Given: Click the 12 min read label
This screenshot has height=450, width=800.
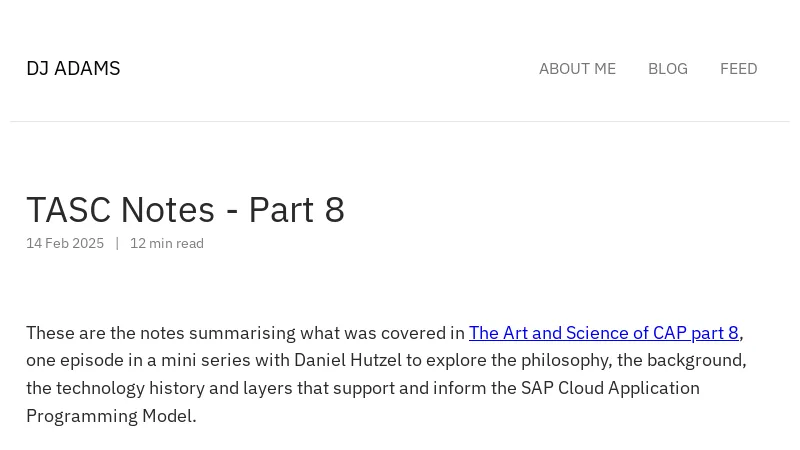Looking at the screenshot, I should [167, 243].
